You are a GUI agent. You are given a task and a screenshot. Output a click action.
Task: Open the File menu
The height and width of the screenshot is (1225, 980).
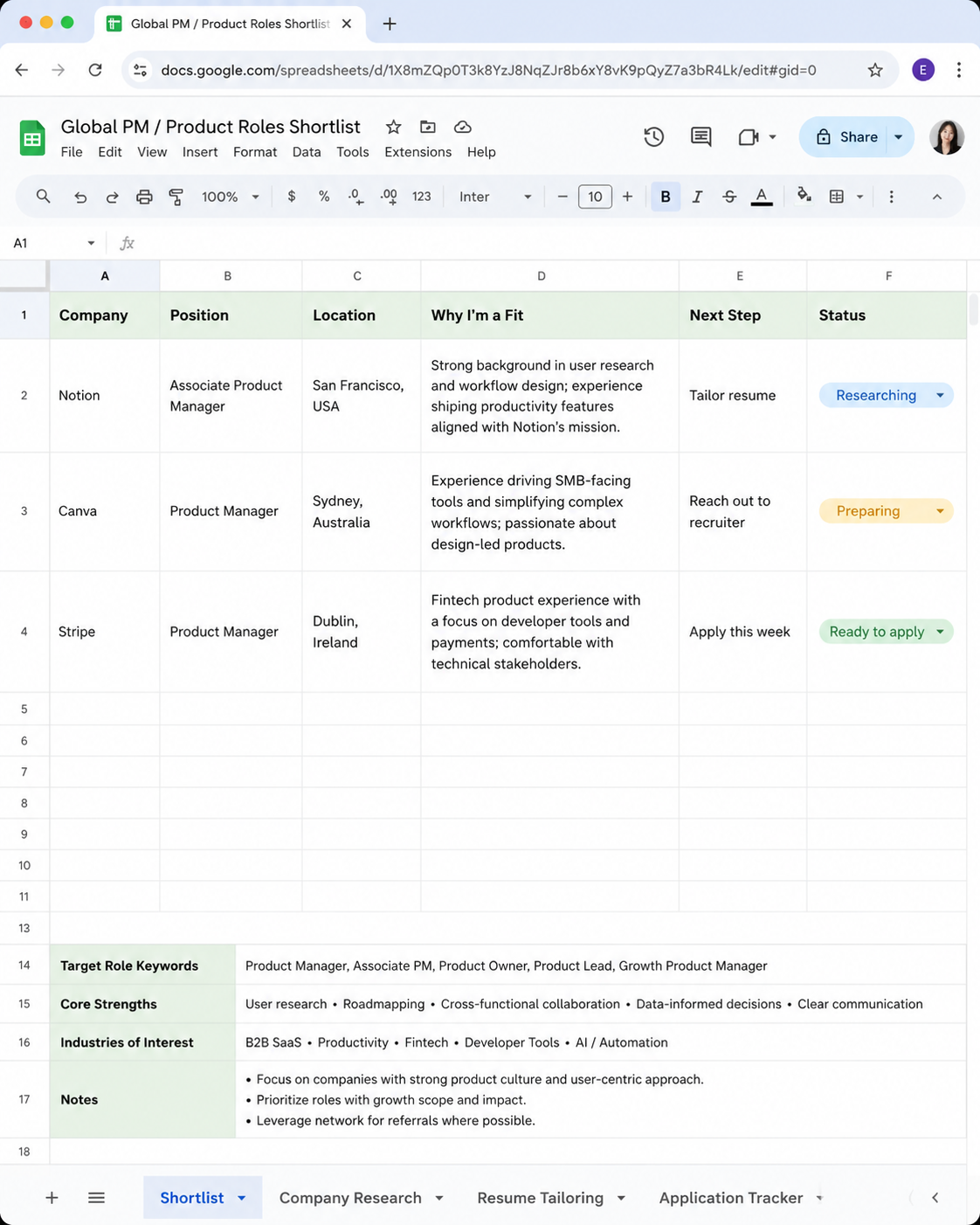[72, 152]
